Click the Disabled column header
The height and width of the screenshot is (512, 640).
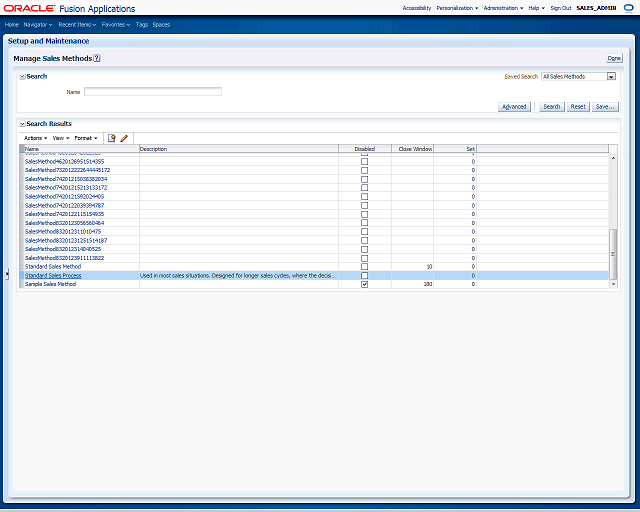point(365,149)
